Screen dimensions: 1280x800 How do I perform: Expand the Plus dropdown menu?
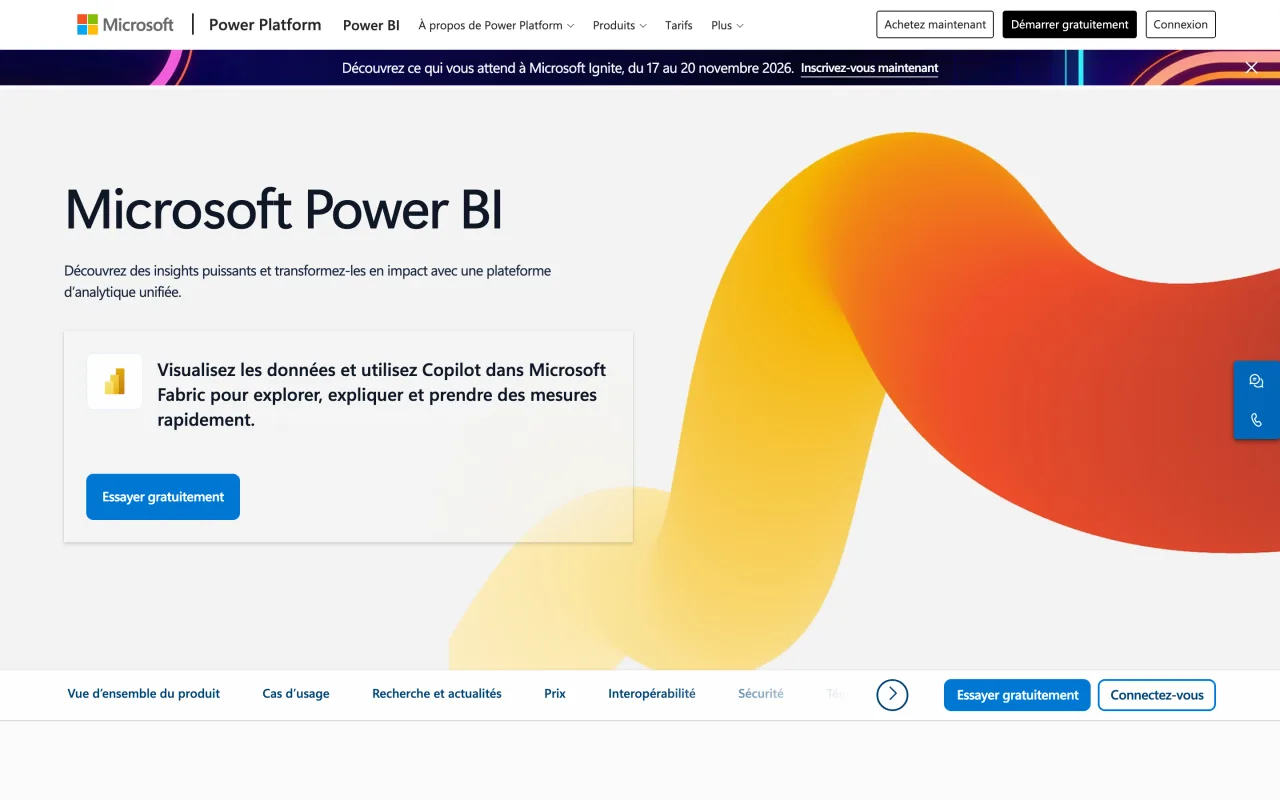[727, 25]
